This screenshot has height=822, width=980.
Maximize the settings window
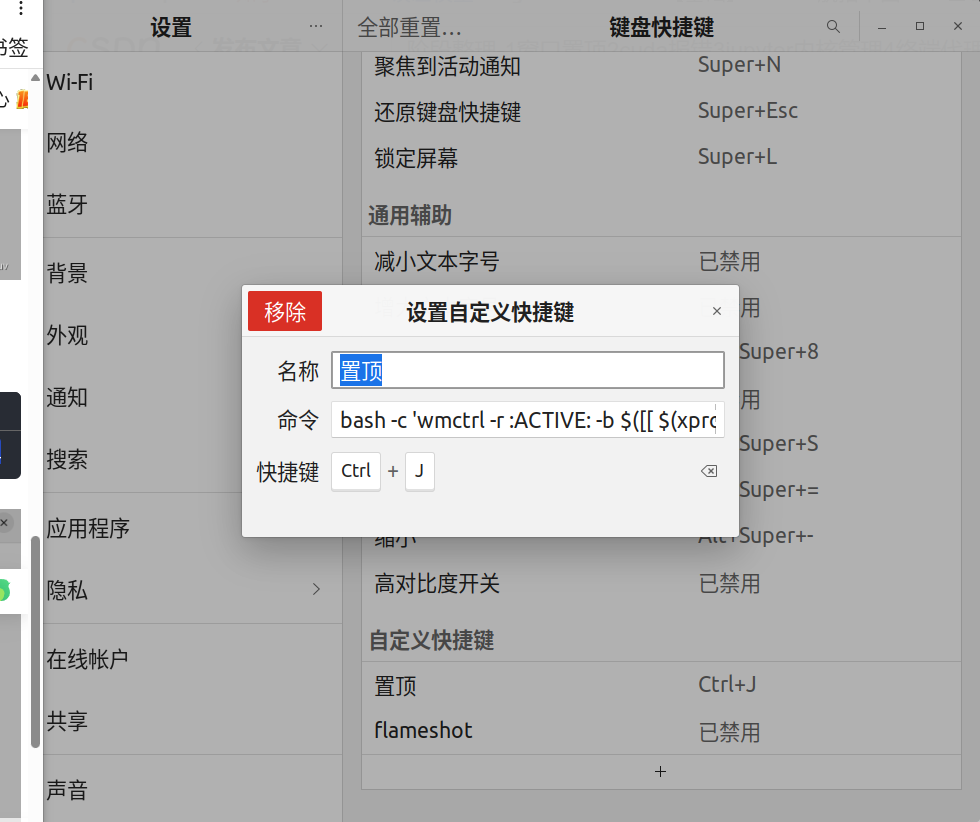point(920,26)
